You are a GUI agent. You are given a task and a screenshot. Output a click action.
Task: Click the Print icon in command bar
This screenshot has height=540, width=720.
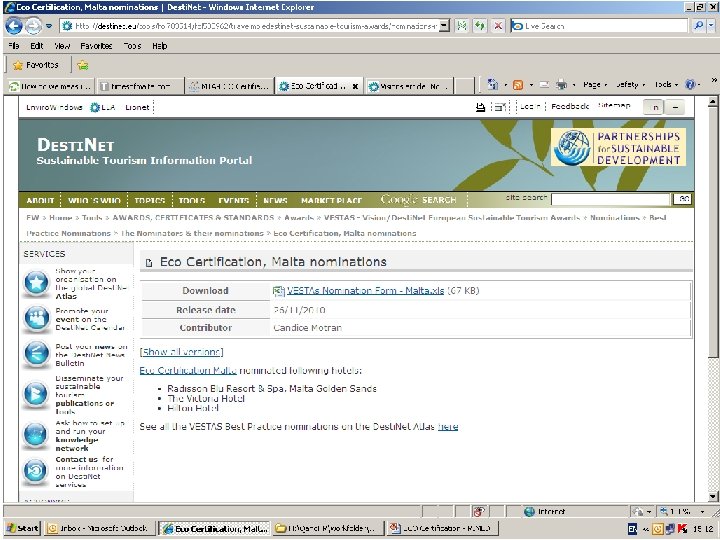click(561, 85)
